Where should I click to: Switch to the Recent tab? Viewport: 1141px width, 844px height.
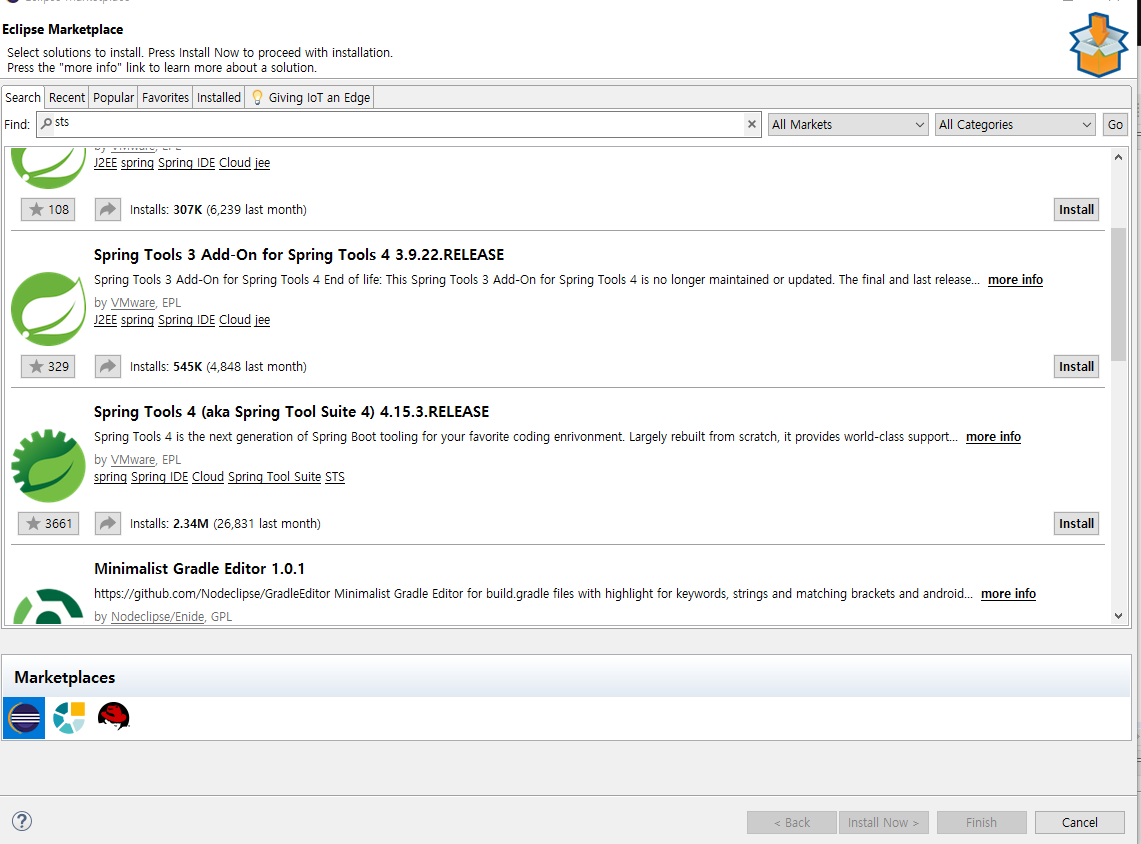[67, 97]
